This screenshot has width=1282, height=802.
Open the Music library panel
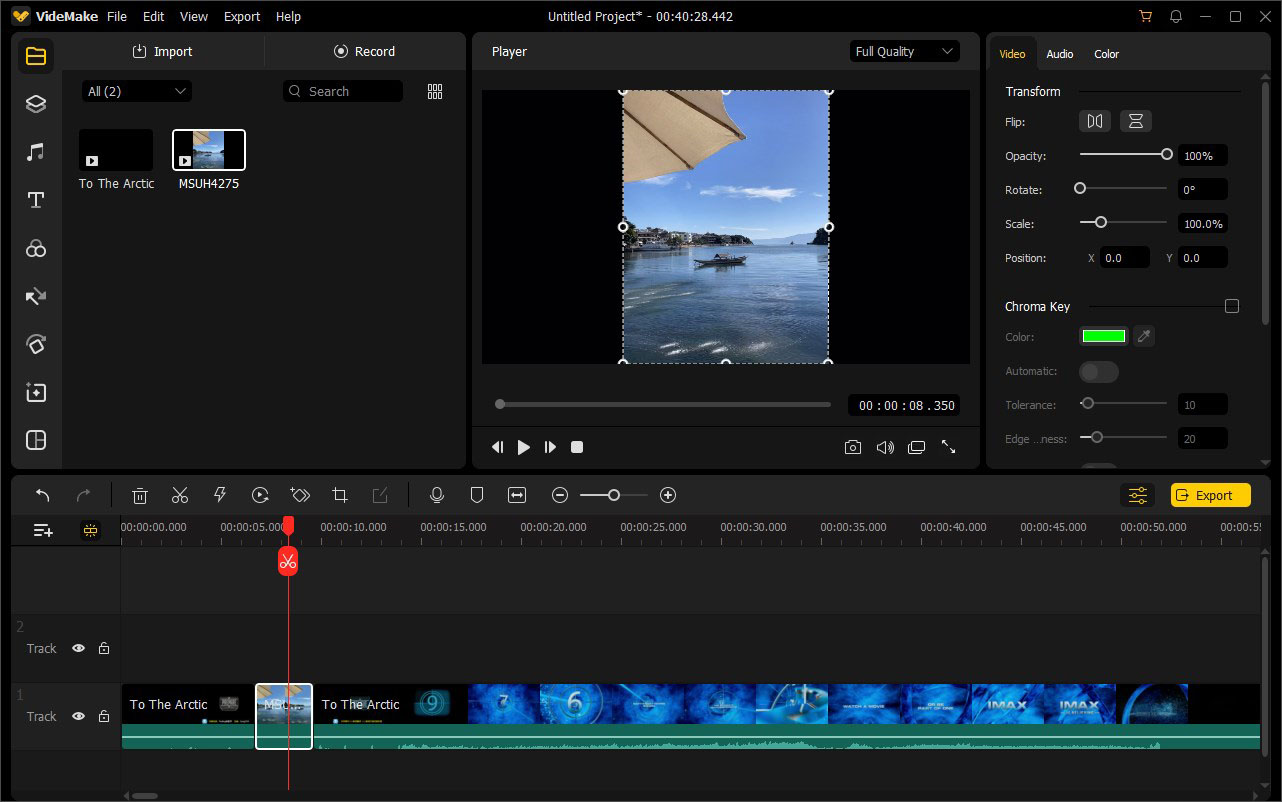tap(35, 151)
